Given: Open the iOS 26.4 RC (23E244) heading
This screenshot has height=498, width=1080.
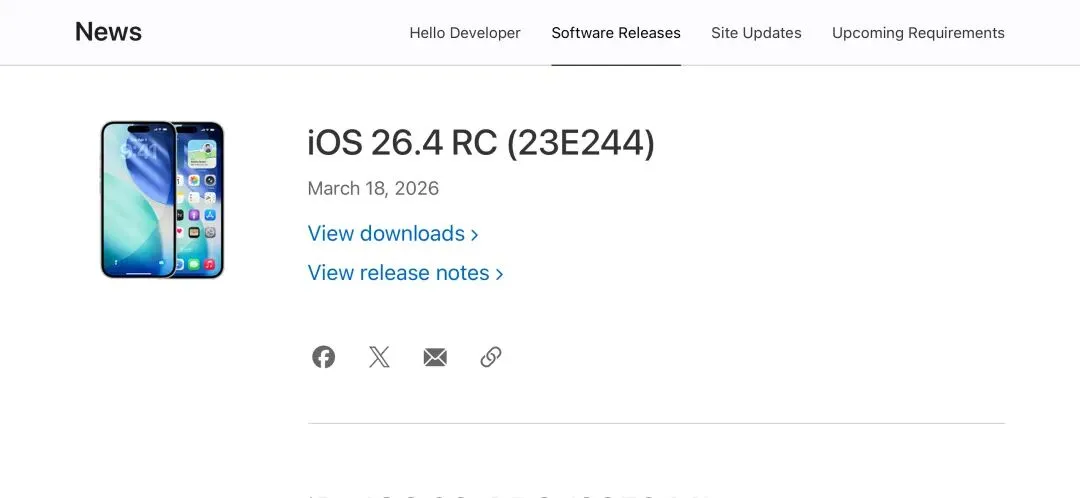Looking at the screenshot, I should (x=481, y=143).
